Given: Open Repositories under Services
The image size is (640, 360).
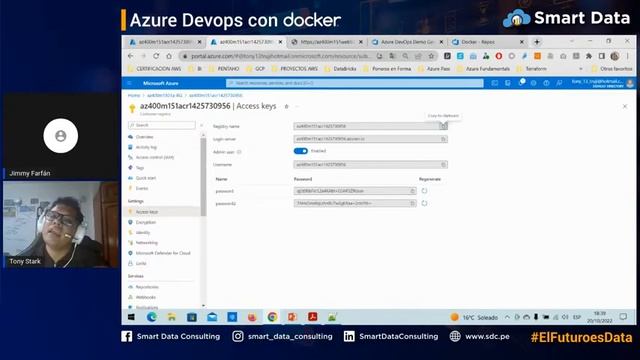Looking at the screenshot, I should (x=147, y=287).
